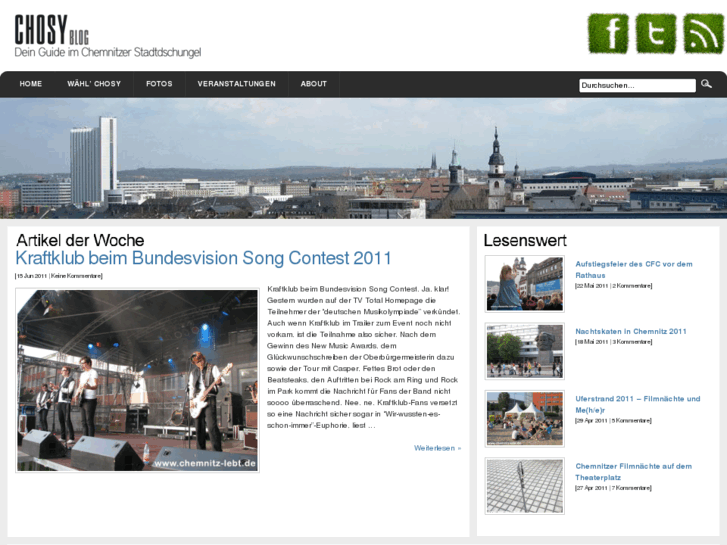Click the Uferstrand tents thumbnail
The width and height of the screenshot is (727, 545).
[x=524, y=418]
